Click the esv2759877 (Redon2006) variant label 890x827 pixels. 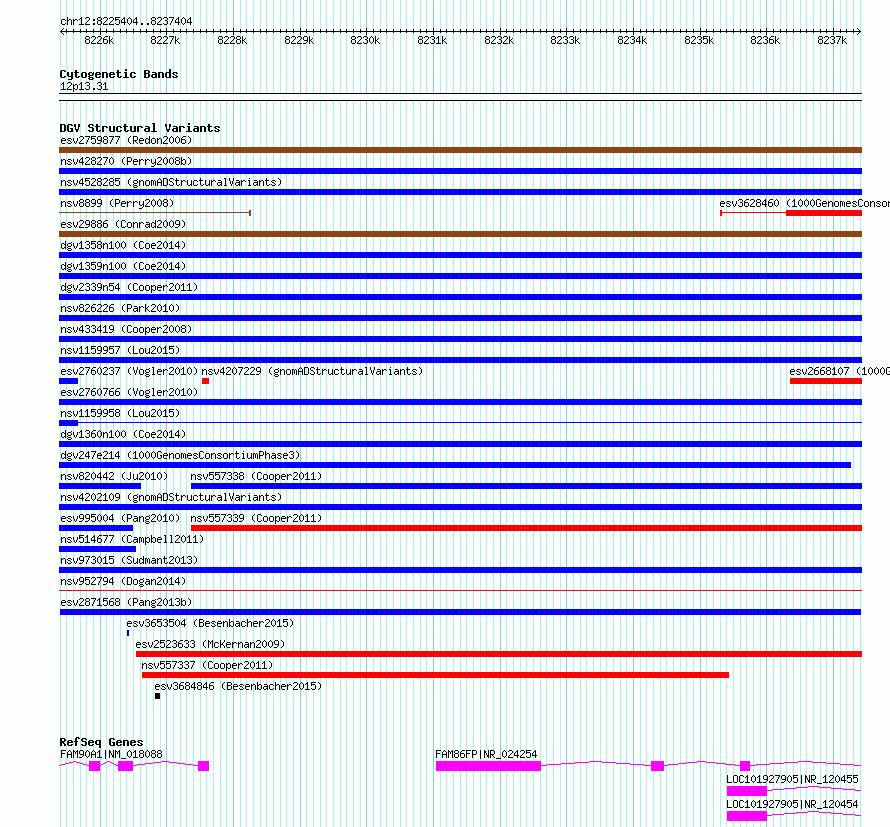click(x=126, y=140)
